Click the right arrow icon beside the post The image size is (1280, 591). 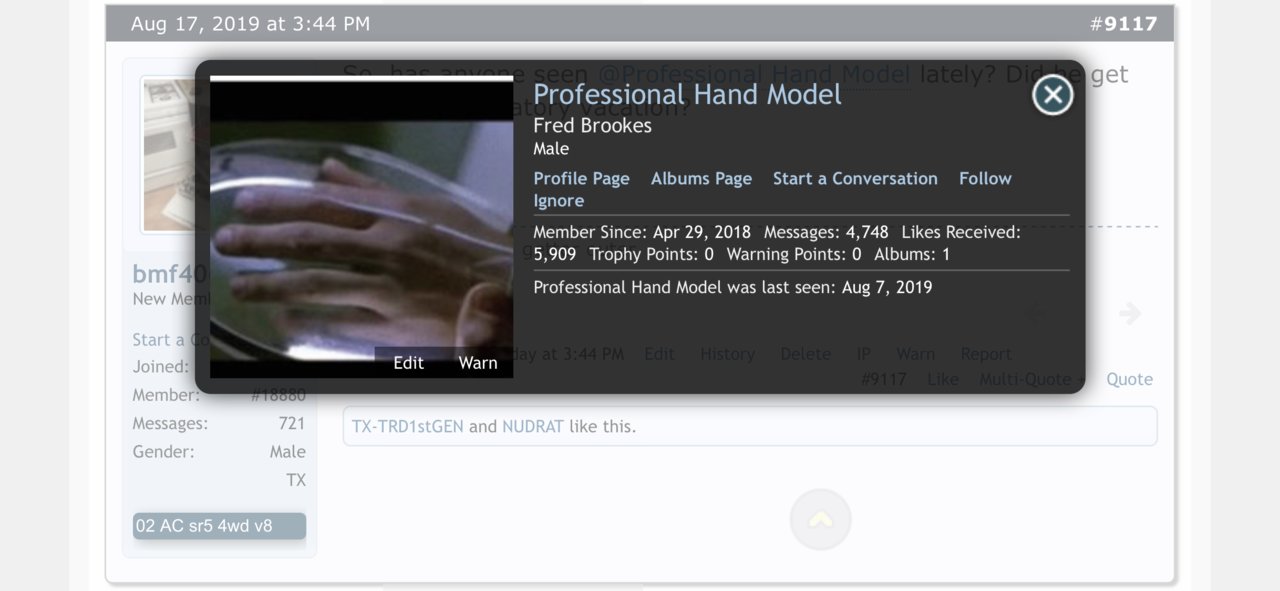tap(1130, 314)
